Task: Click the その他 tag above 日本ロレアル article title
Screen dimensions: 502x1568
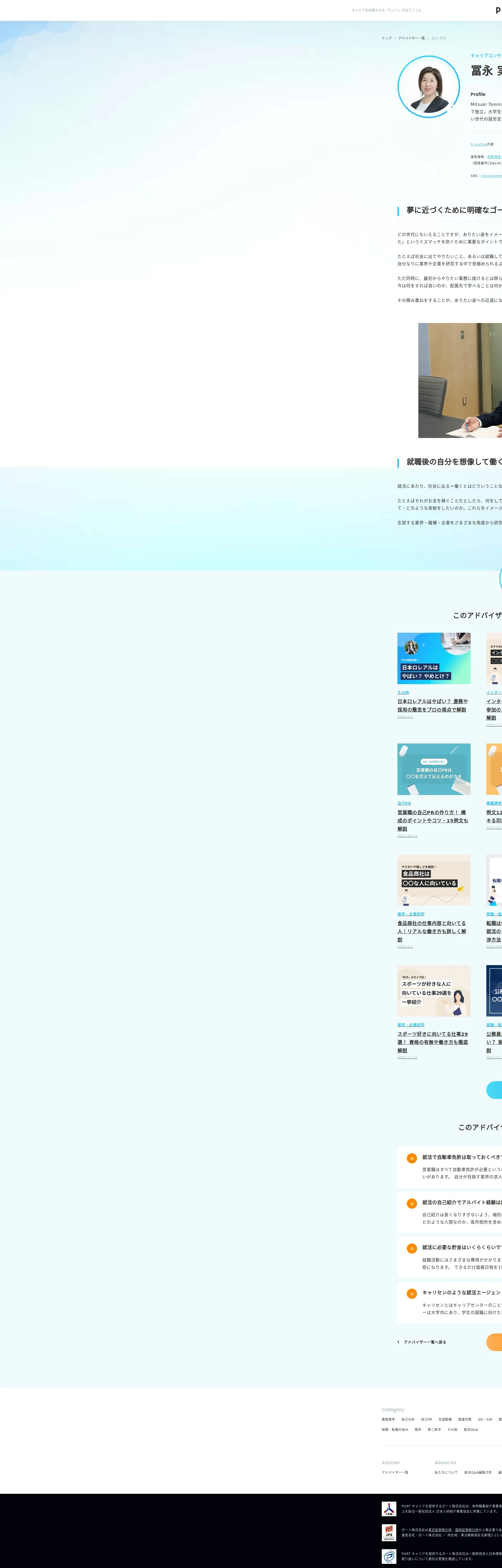Action: click(x=403, y=693)
